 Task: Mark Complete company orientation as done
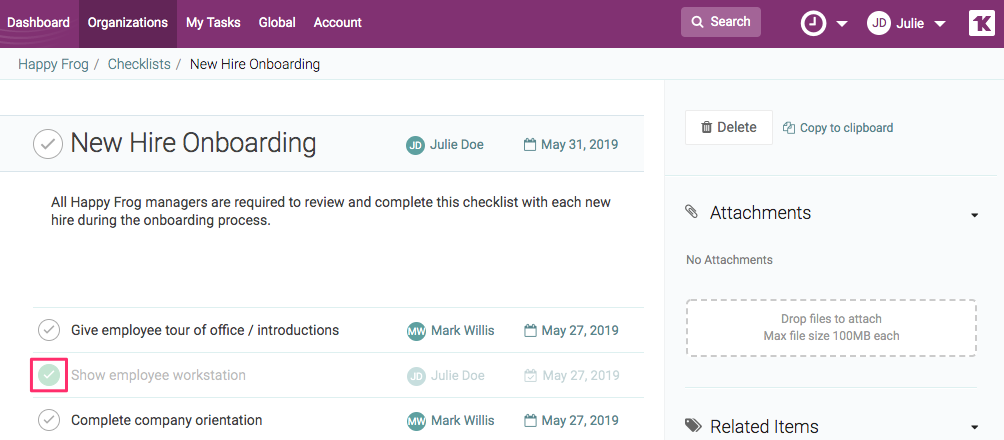[49, 421]
